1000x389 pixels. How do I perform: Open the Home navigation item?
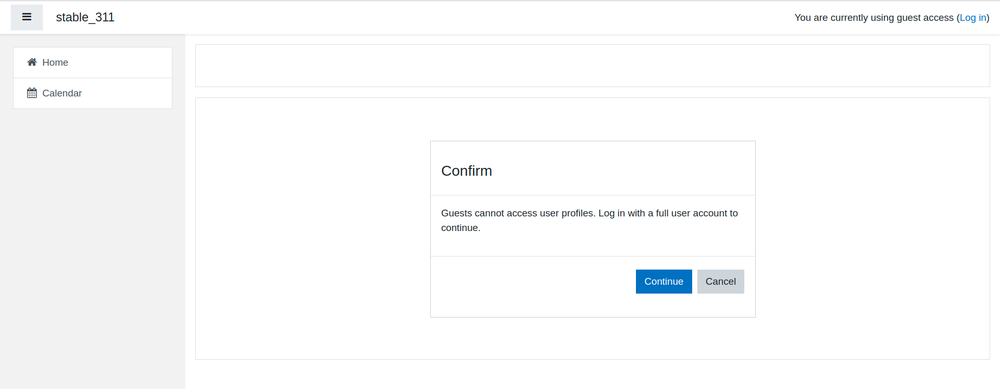[92, 62]
